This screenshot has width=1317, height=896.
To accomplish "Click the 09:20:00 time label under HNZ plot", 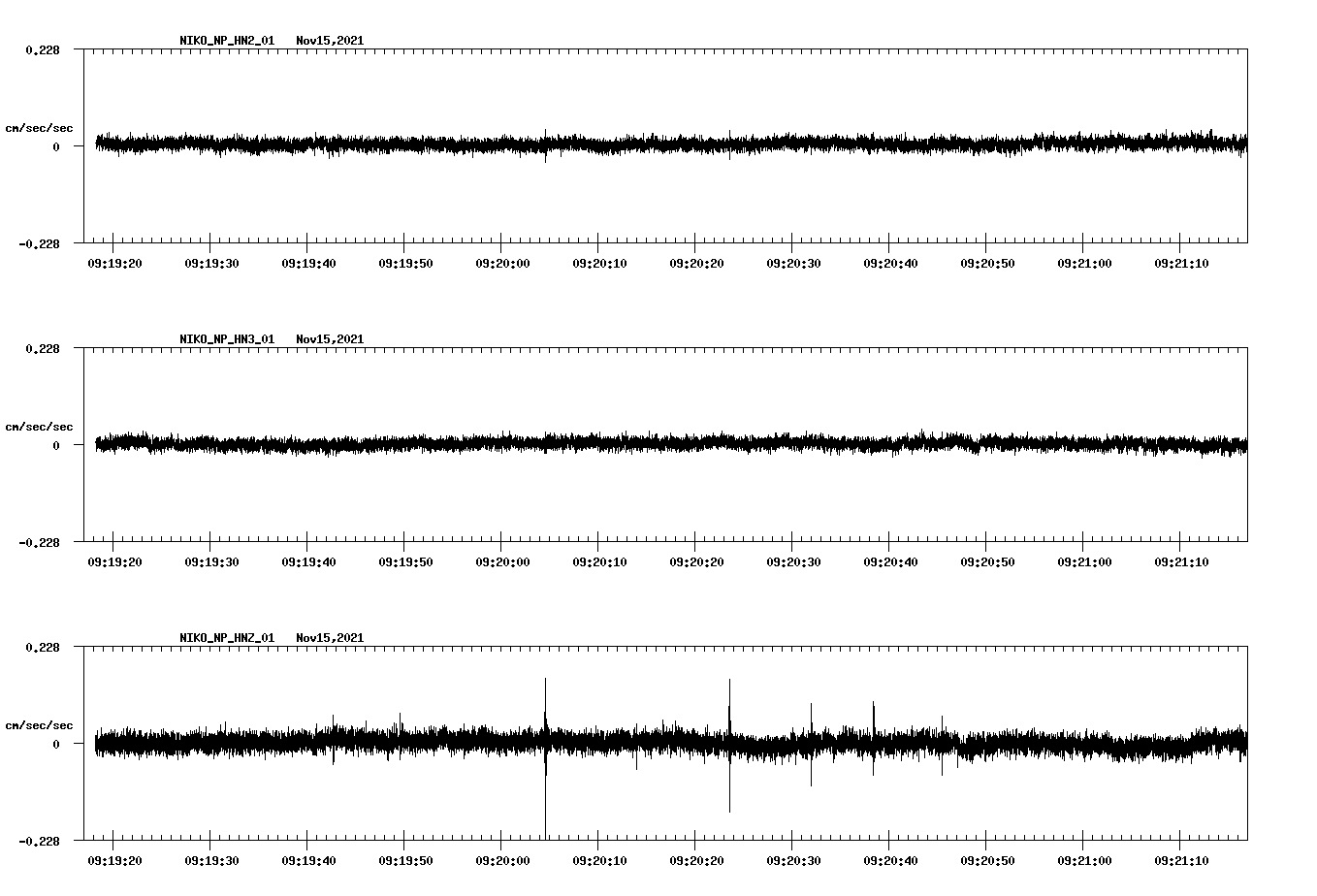I will [x=502, y=860].
